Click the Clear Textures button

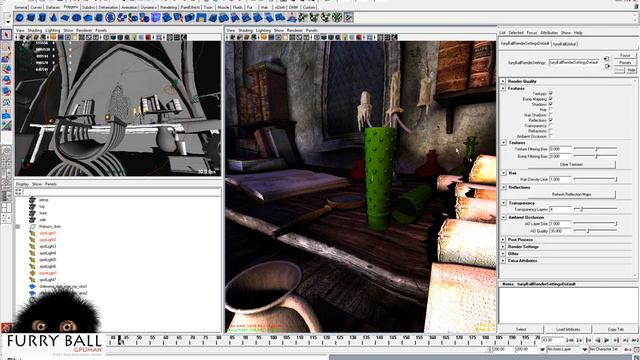click(571, 164)
